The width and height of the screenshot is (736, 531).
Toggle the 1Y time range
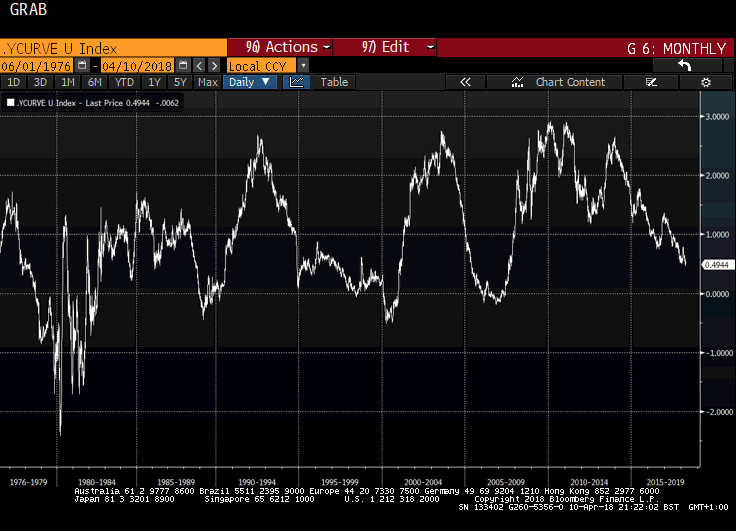(154, 82)
